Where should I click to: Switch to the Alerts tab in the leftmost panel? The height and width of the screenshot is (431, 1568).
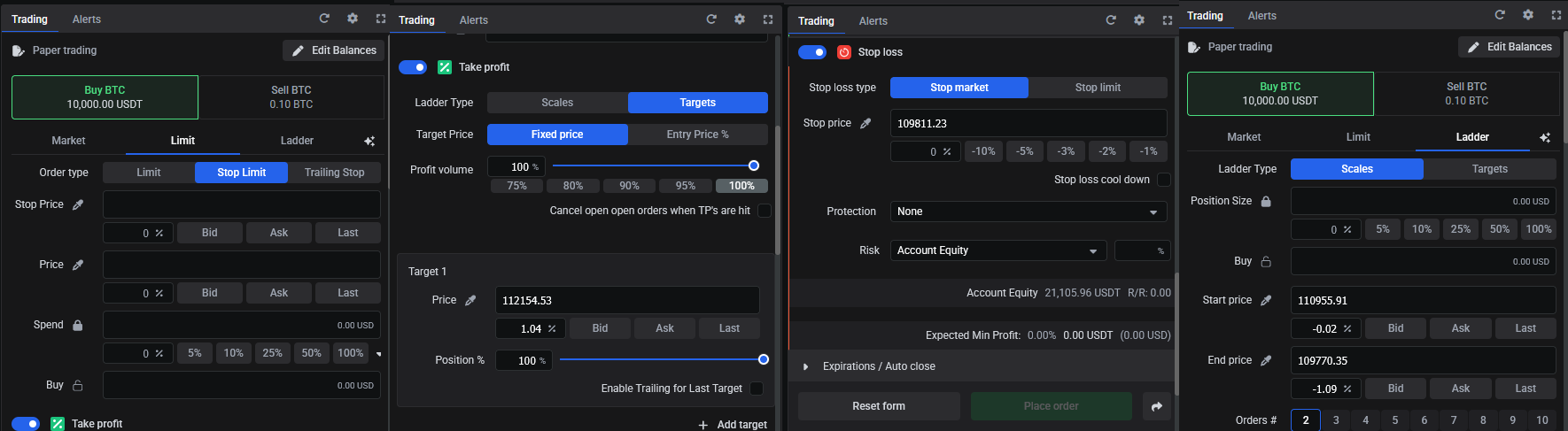pyautogui.click(x=87, y=19)
